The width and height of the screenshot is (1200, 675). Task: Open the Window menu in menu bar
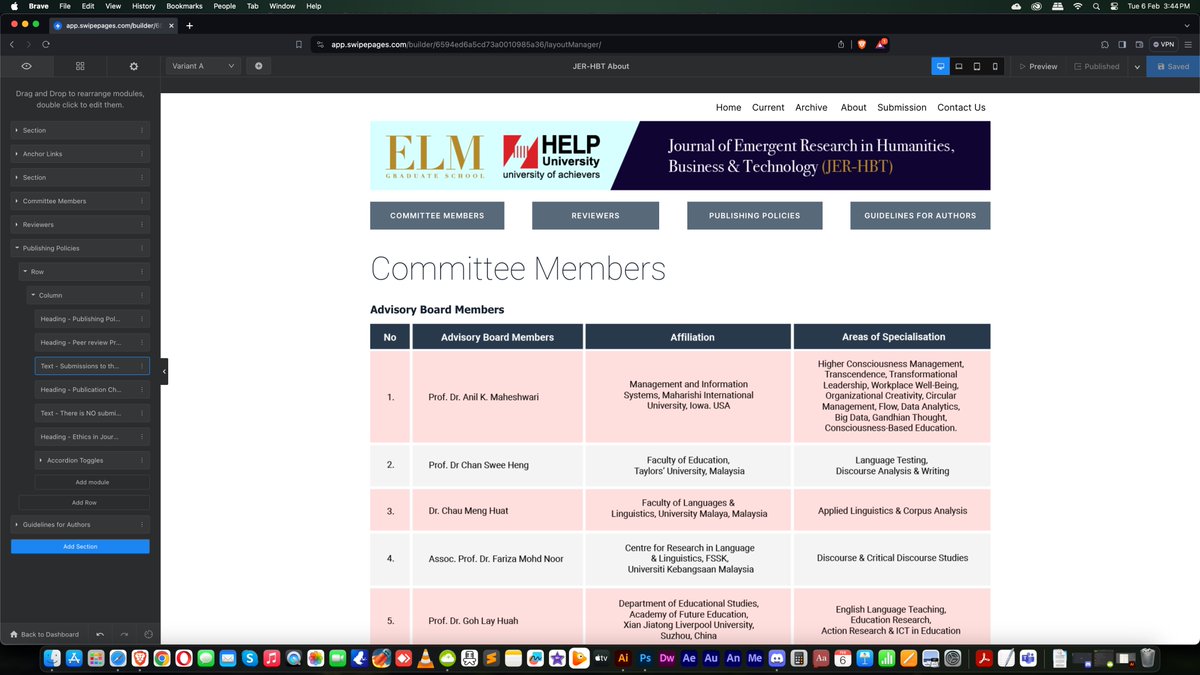[x=282, y=6]
